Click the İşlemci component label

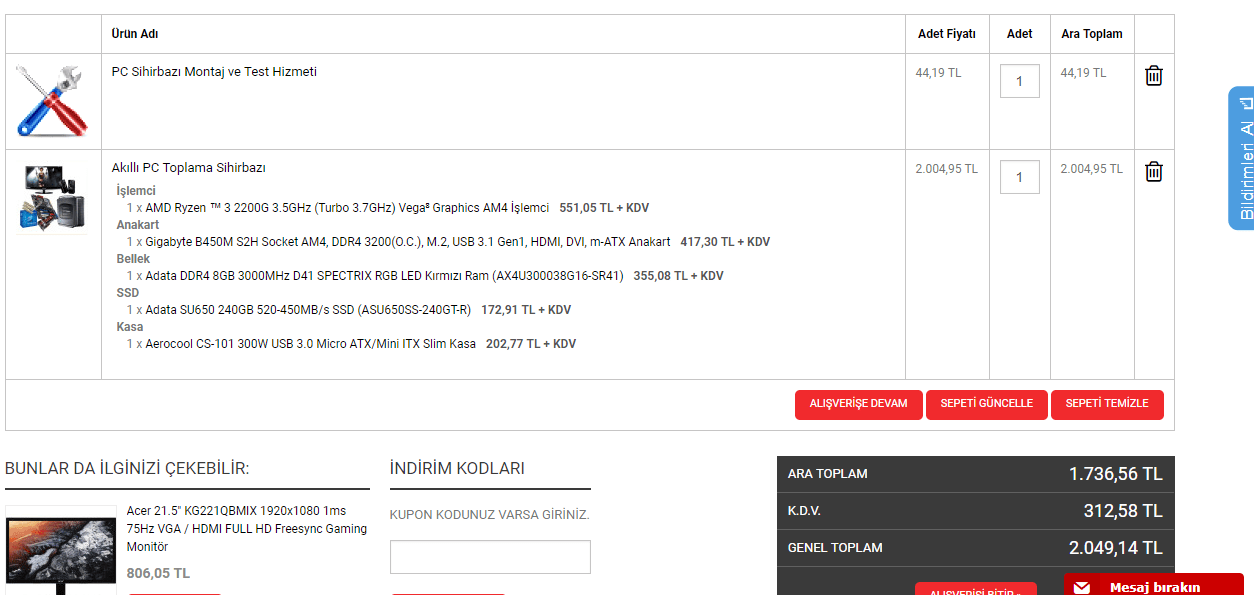pyautogui.click(x=136, y=191)
